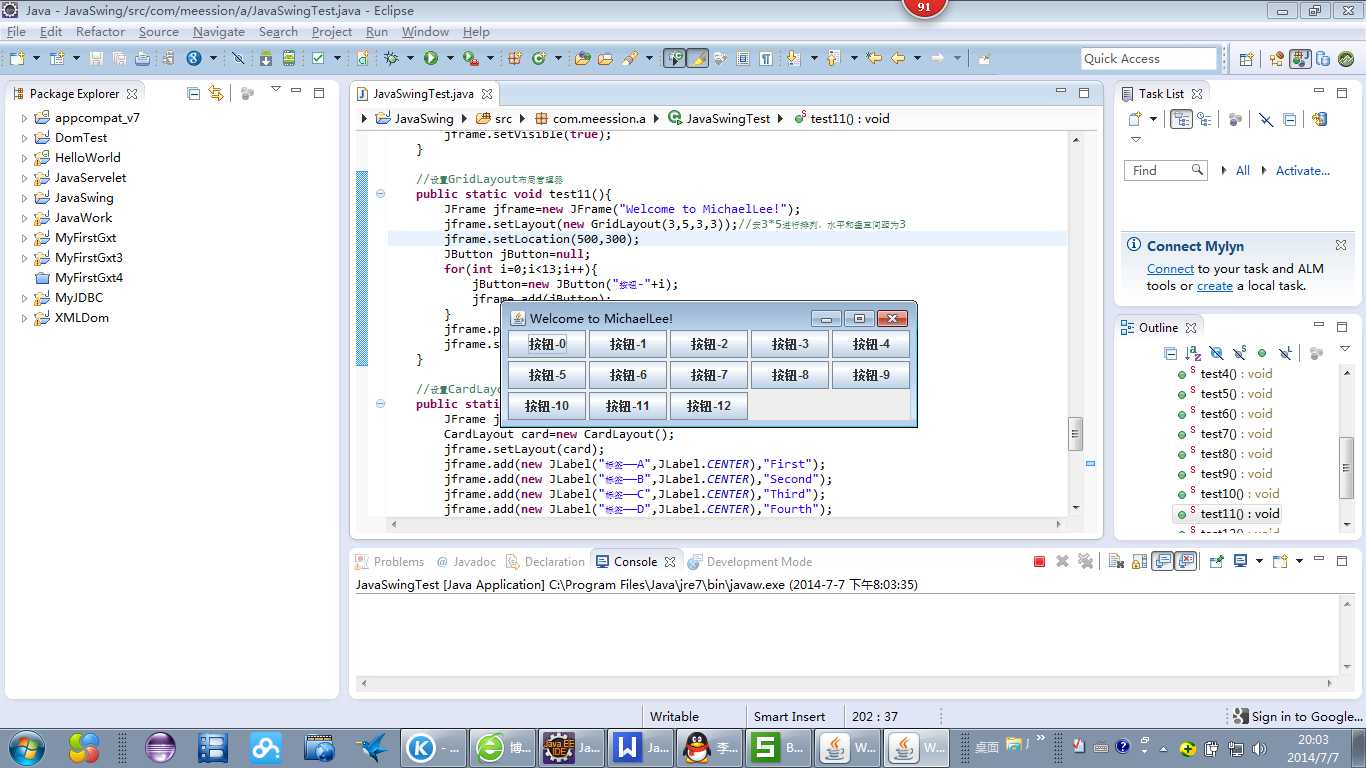Click the 按钮-7 button in Swing window
The width and height of the screenshot is (1366, 768).
click(709, 375)
